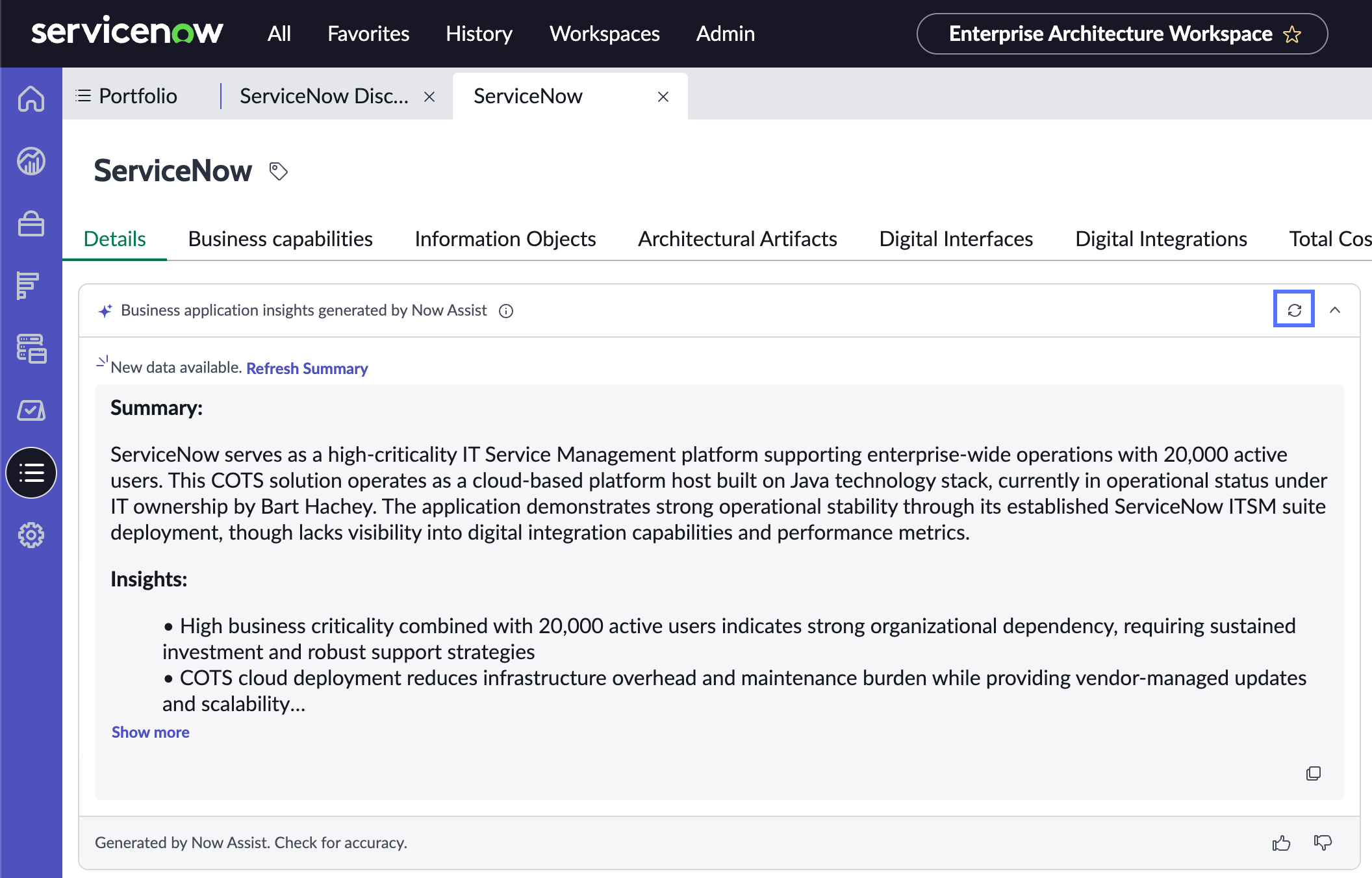Click the 'Summary:' heading

point(157,408)
